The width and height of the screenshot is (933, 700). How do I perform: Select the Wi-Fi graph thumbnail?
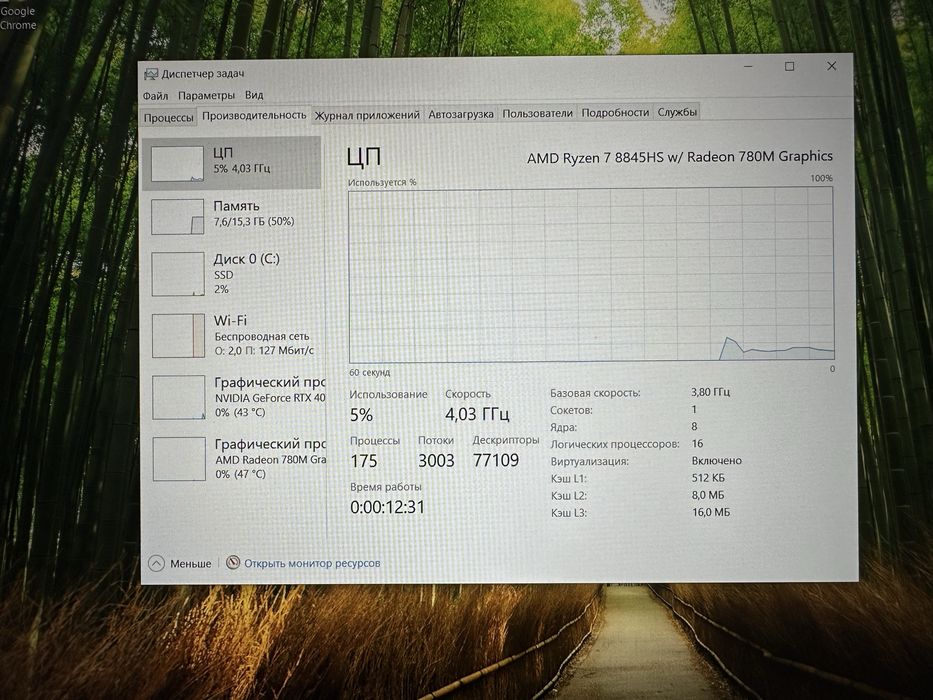[179, 336]
